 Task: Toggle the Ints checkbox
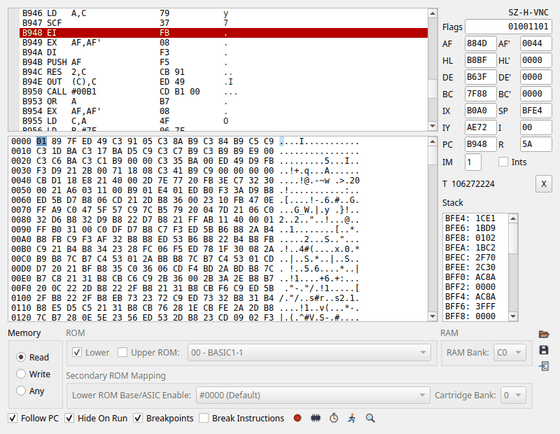pyautogui.click(x=503, y=162)
